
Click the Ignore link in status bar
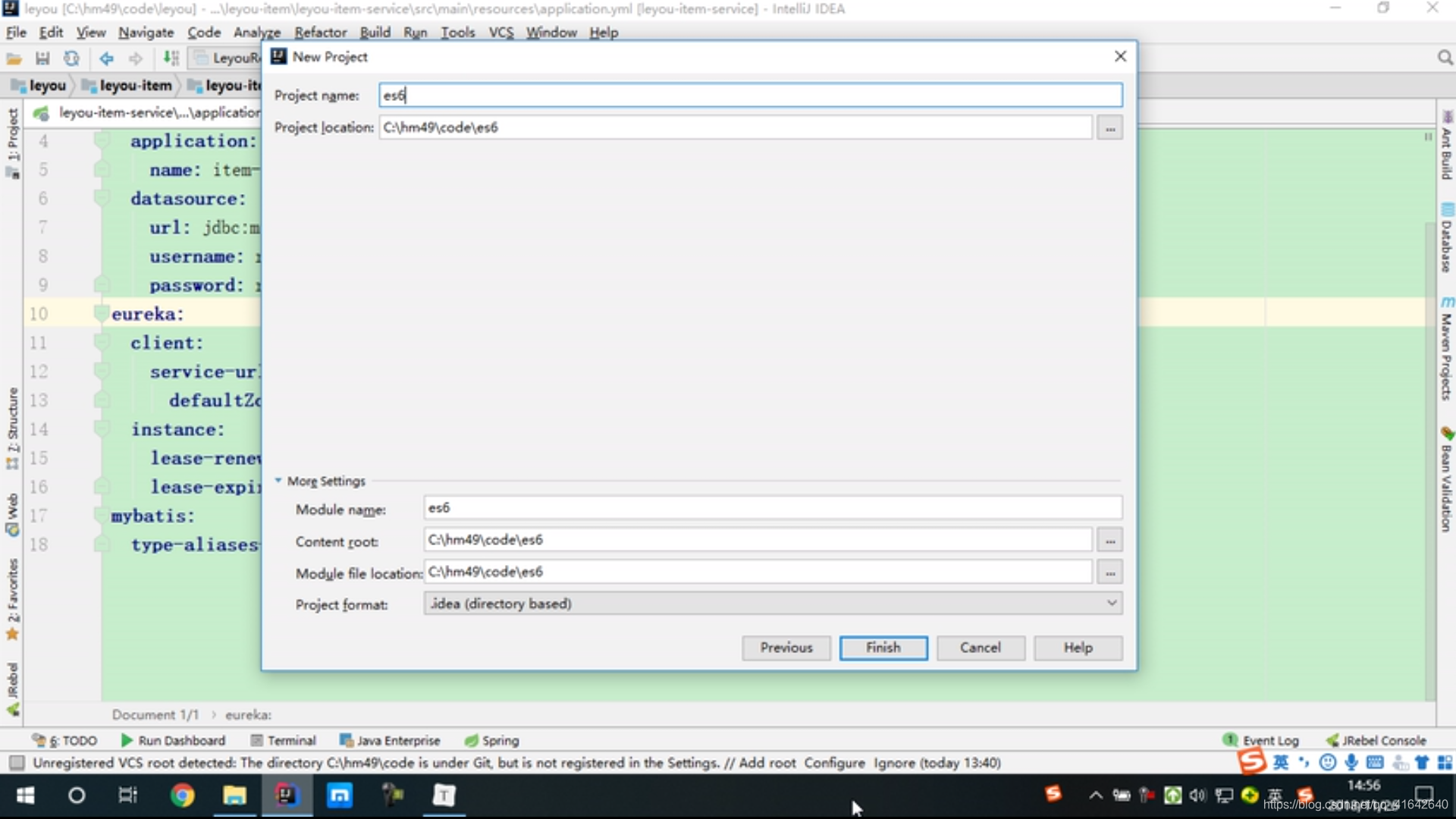click(894, 763)
